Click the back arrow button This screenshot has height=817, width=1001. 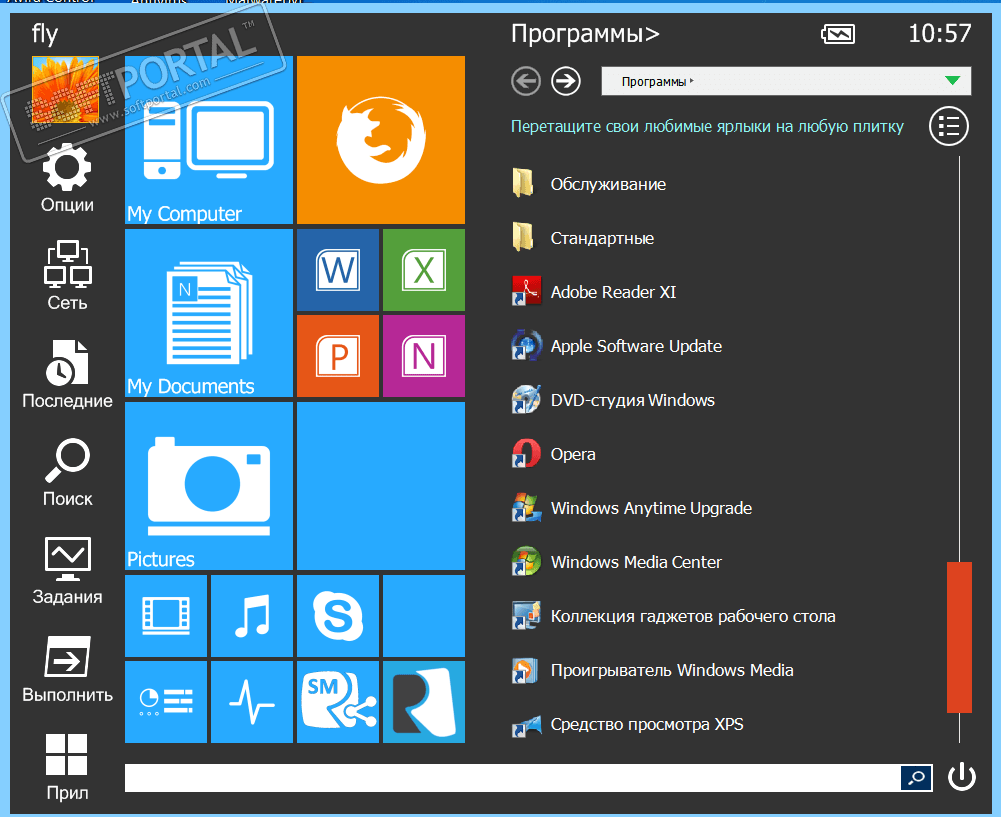coord(526,81)
